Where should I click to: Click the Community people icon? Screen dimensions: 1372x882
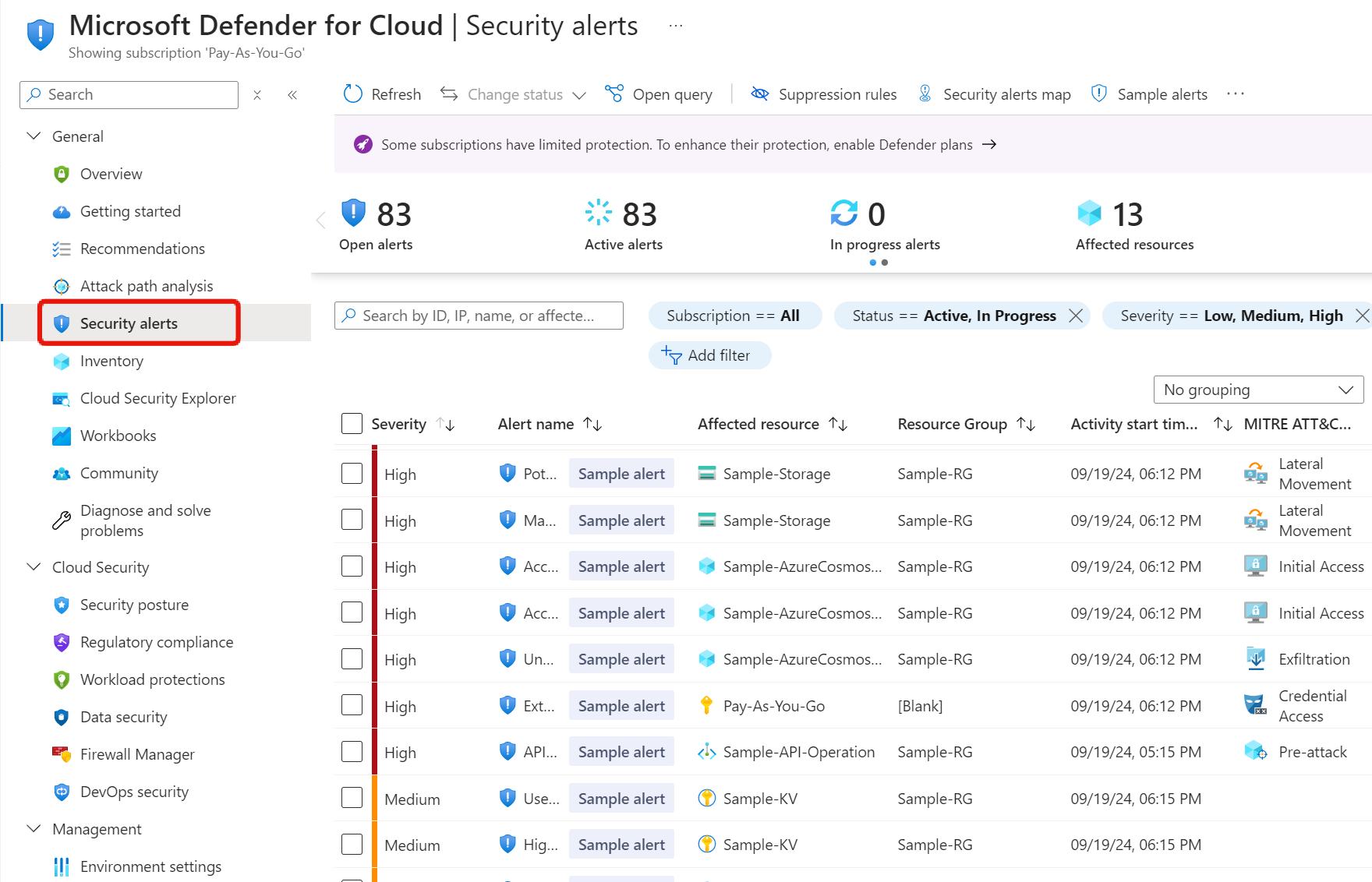(62, 473)
